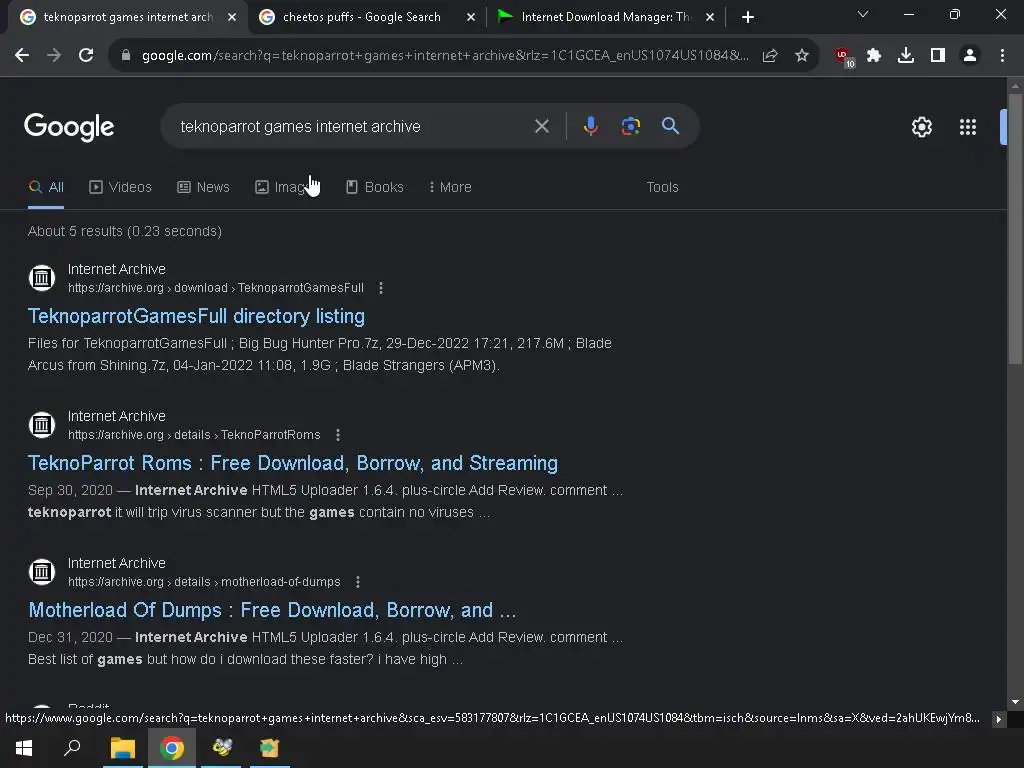Bookmark this page with the star icon
Image resolution: width=1024 pixels, height=768 pixels.
click(x=802, y=56)
